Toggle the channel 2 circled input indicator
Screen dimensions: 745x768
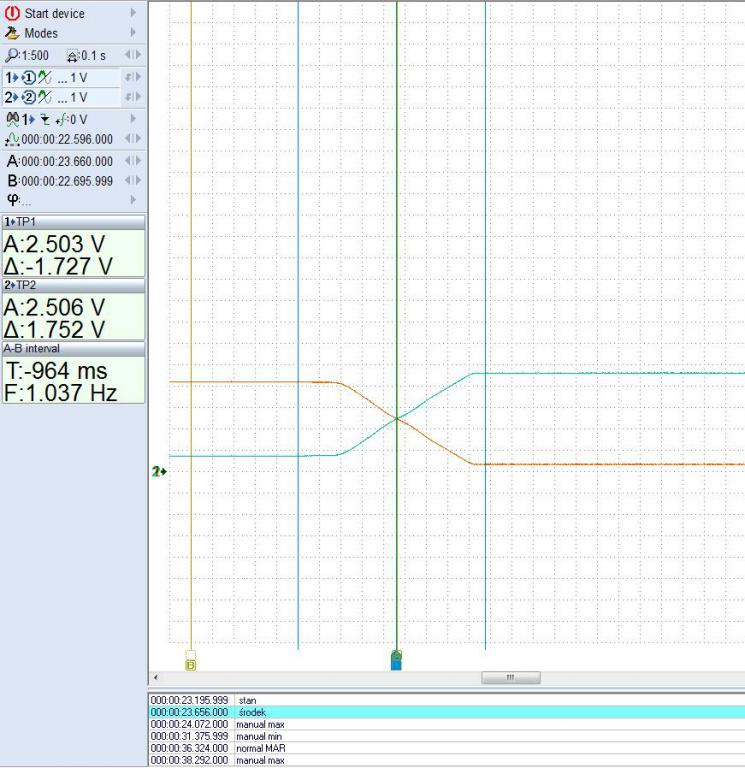click(x=29, y=97)
